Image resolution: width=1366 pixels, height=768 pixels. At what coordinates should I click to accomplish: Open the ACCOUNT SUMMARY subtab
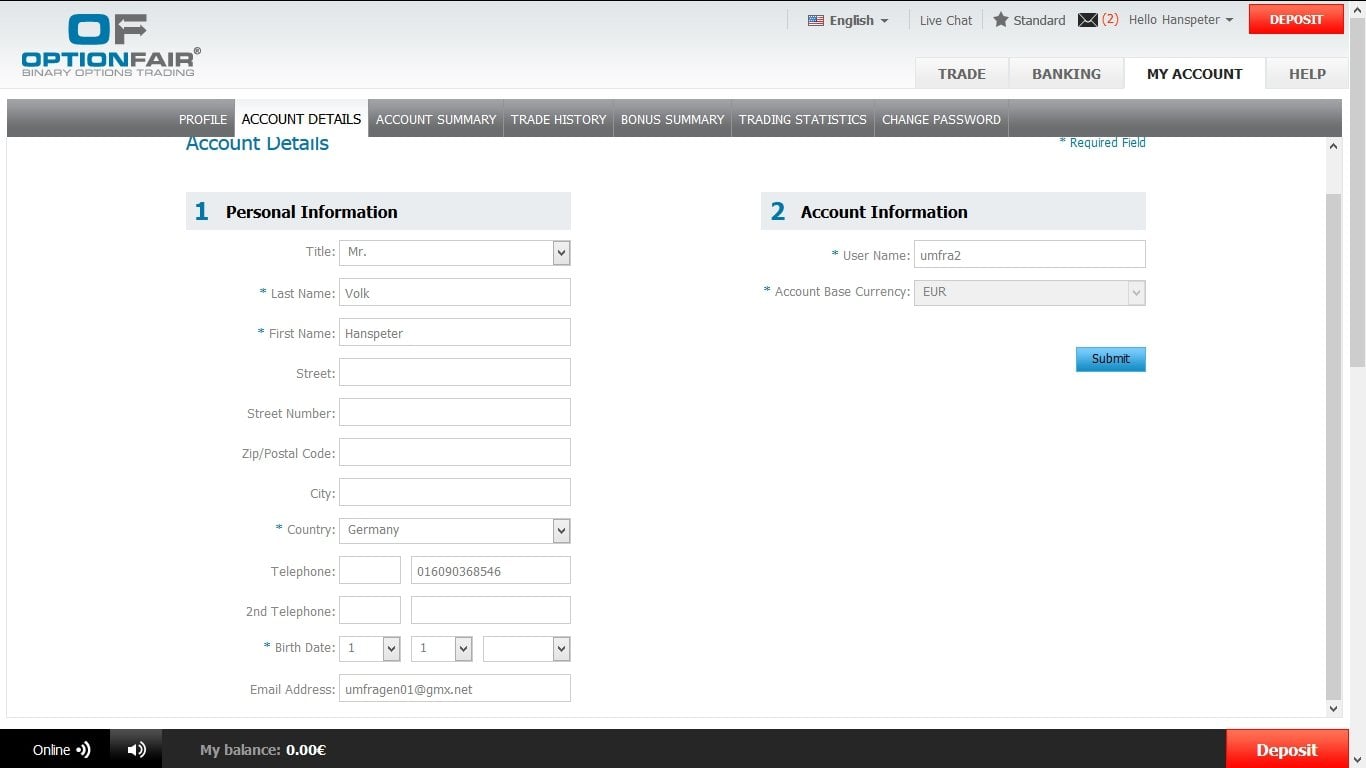coord(436,119)
